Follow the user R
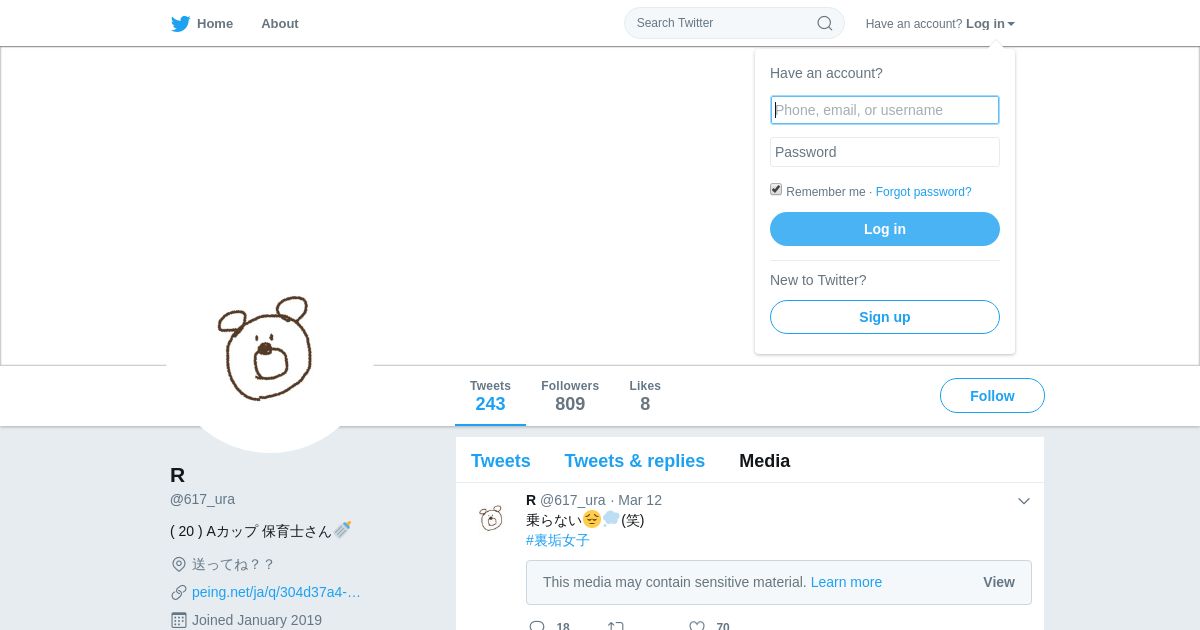1200x630 pixels. click(992, 396)
